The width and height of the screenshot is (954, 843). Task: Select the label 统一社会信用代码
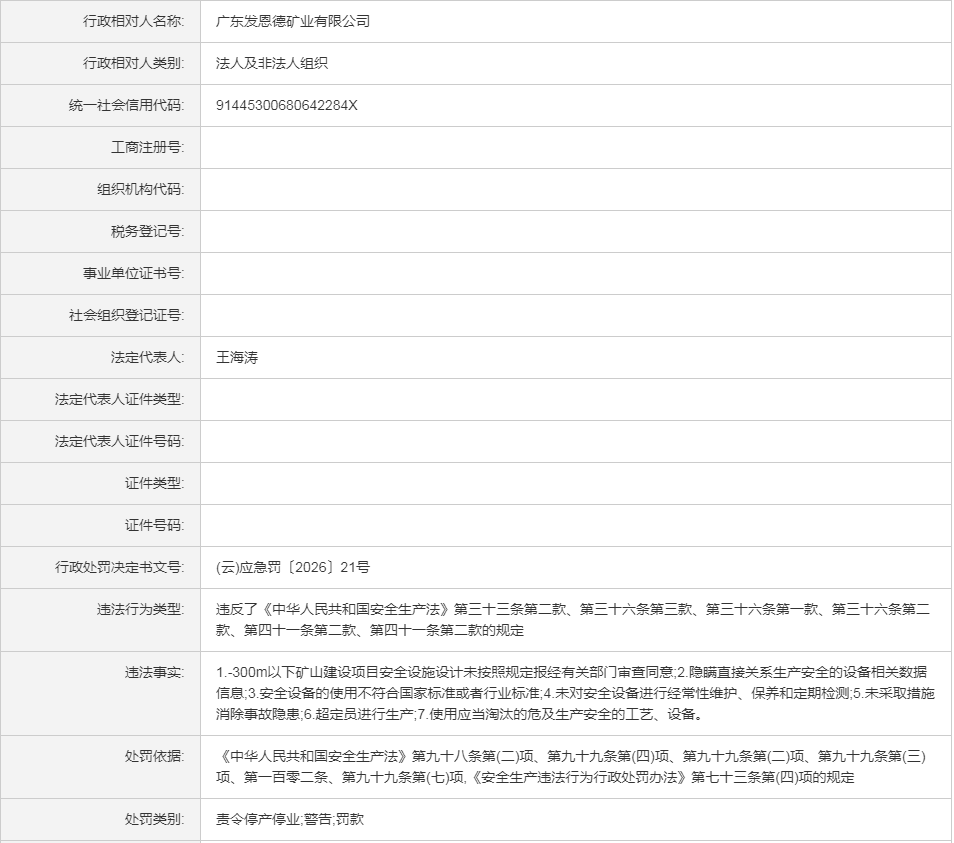127,105
